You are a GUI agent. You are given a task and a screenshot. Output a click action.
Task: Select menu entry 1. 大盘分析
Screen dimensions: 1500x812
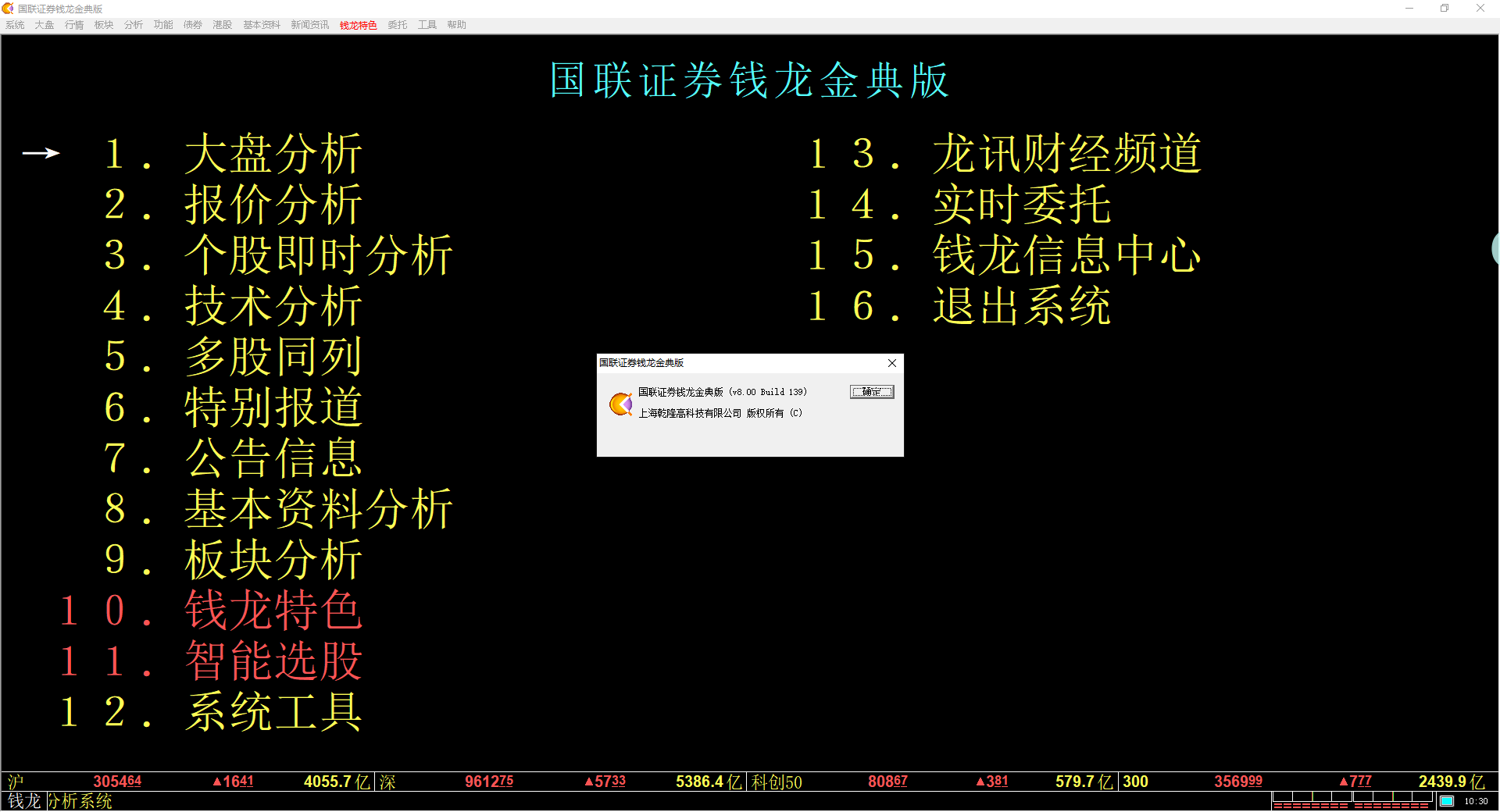click(x=233, y=153)
